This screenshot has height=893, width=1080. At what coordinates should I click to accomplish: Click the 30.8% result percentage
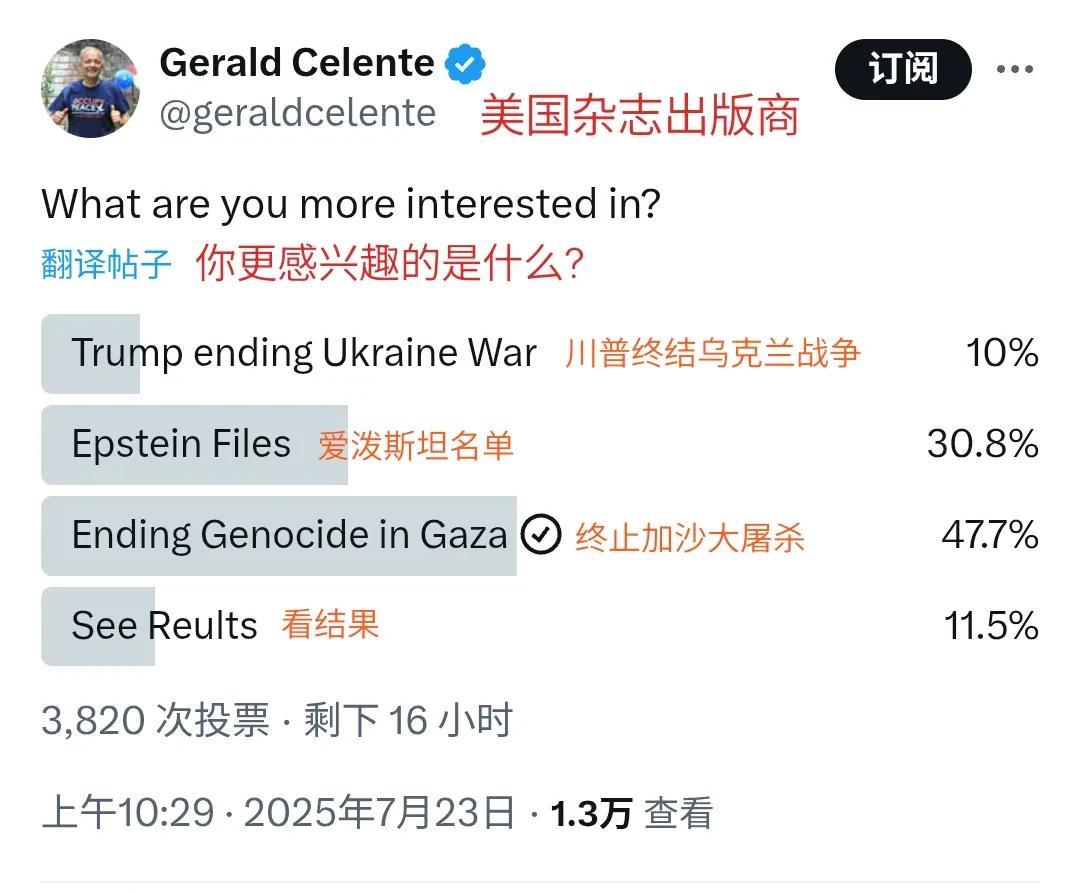pos(982,444)
